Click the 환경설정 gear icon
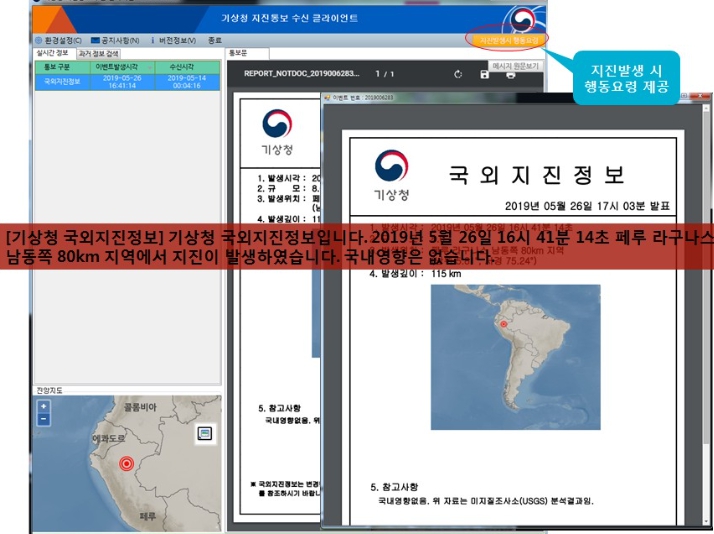 click(x=38, y=41)
